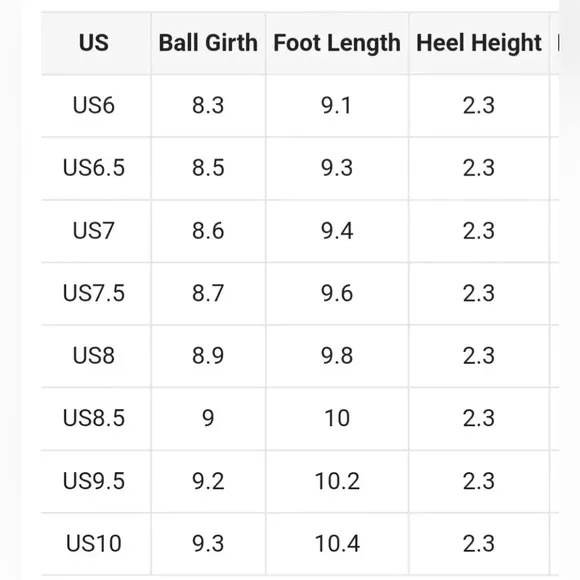Click foot length value 10.4
The height and width of the screenshot is (580, 580).
point(337,544)
